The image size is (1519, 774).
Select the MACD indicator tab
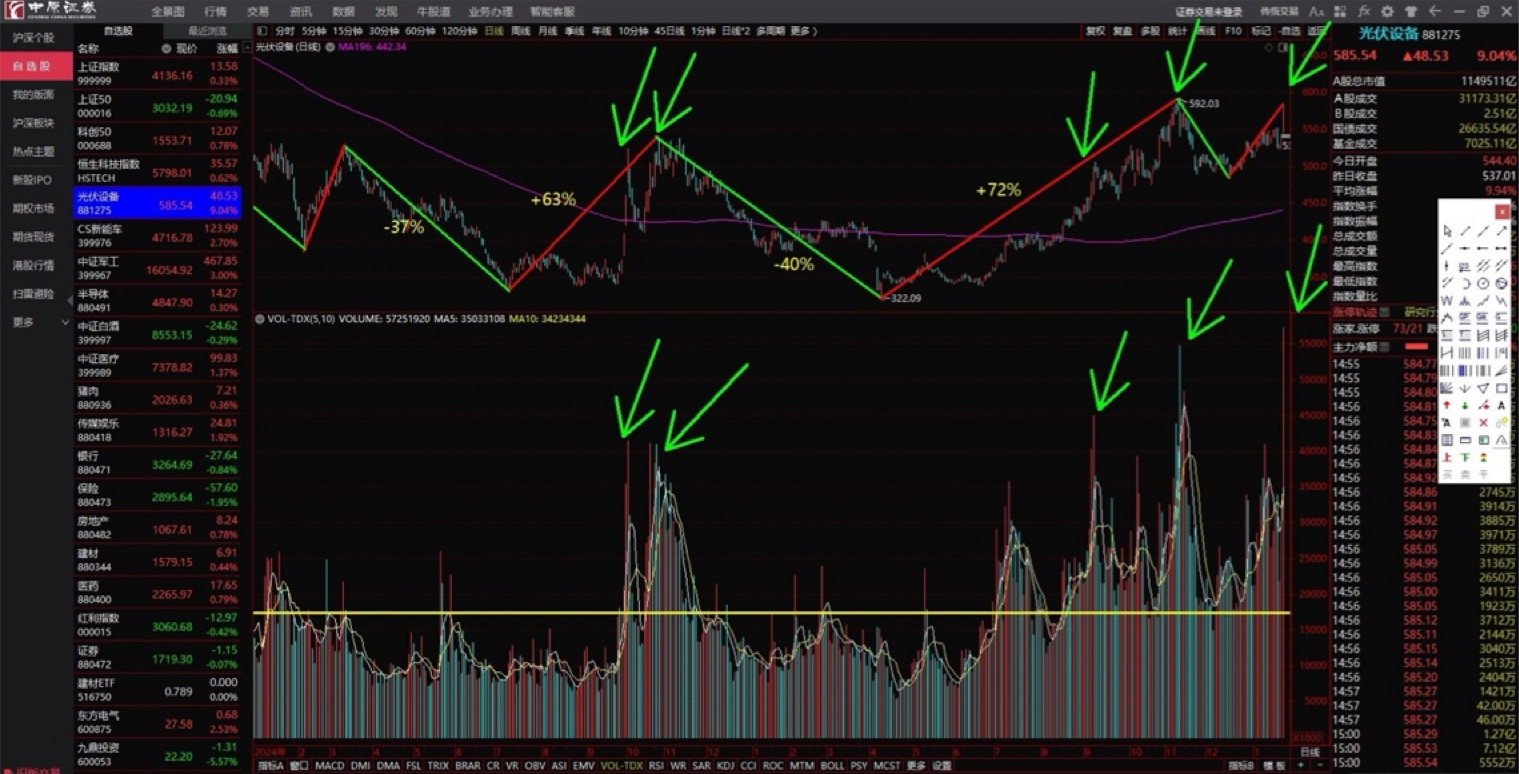(330, 766)
